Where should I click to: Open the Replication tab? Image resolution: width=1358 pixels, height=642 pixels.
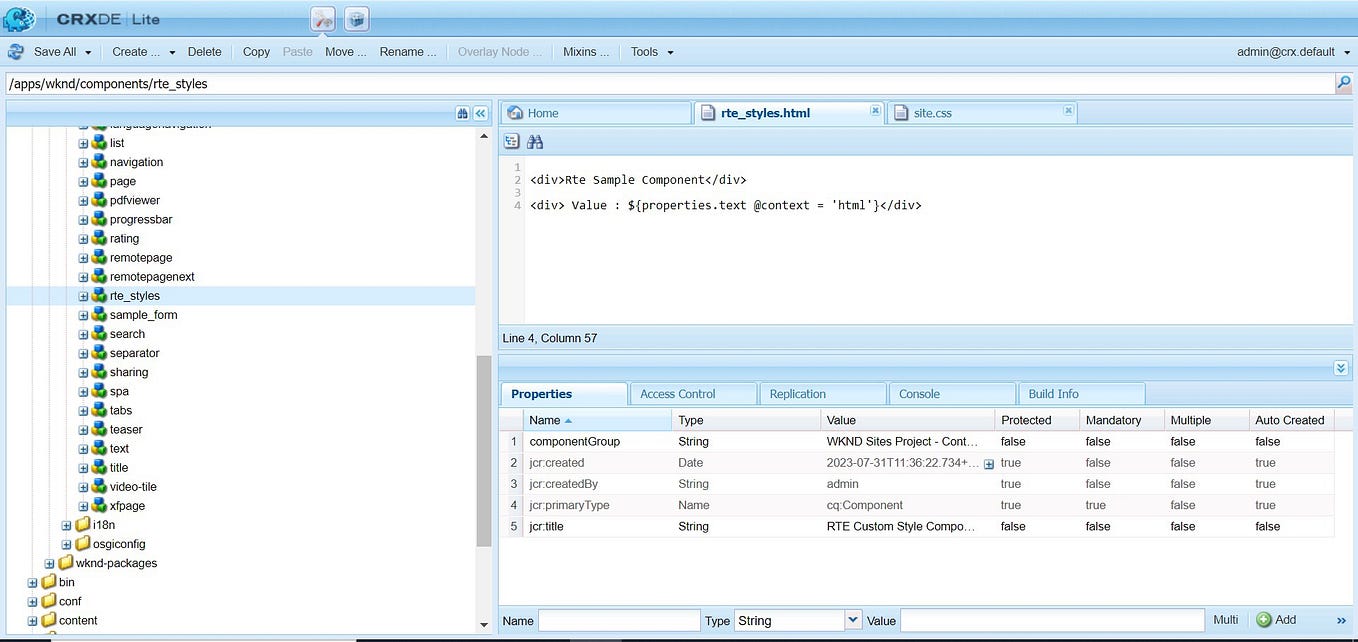823,394
